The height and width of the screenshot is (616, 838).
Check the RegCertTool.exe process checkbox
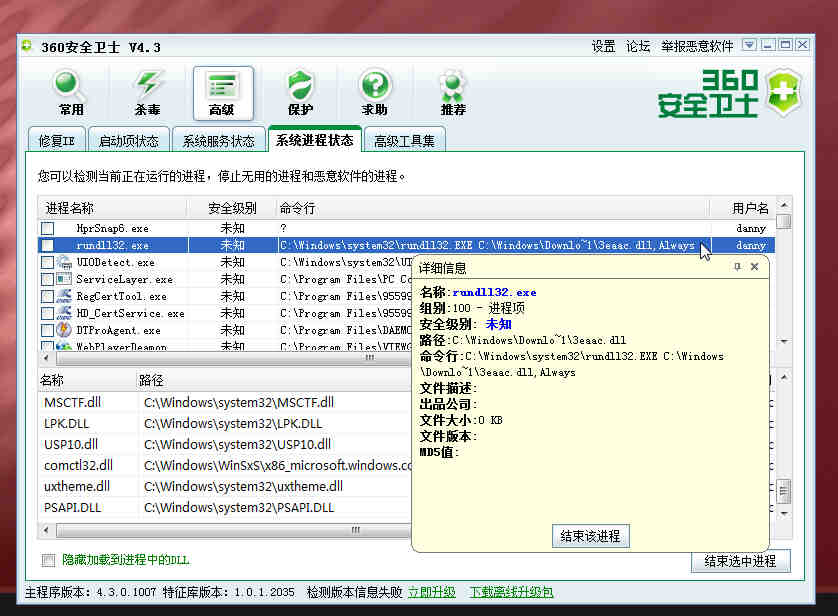[x=48, y=297]
